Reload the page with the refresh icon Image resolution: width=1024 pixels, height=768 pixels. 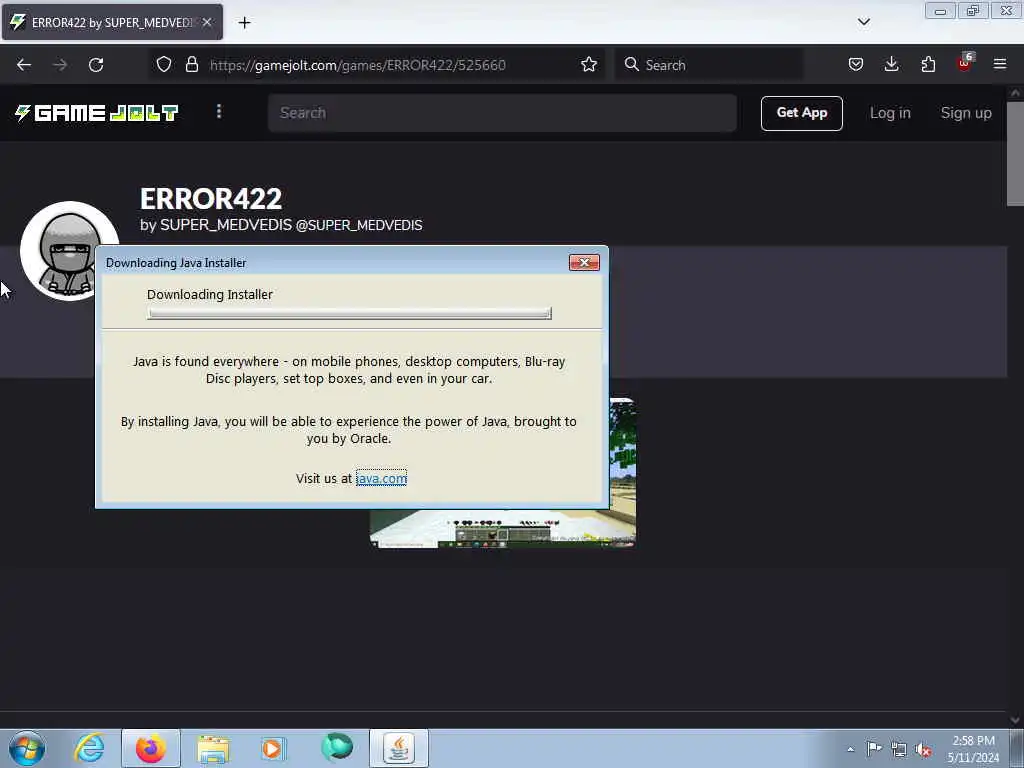(x=96, y=65)
